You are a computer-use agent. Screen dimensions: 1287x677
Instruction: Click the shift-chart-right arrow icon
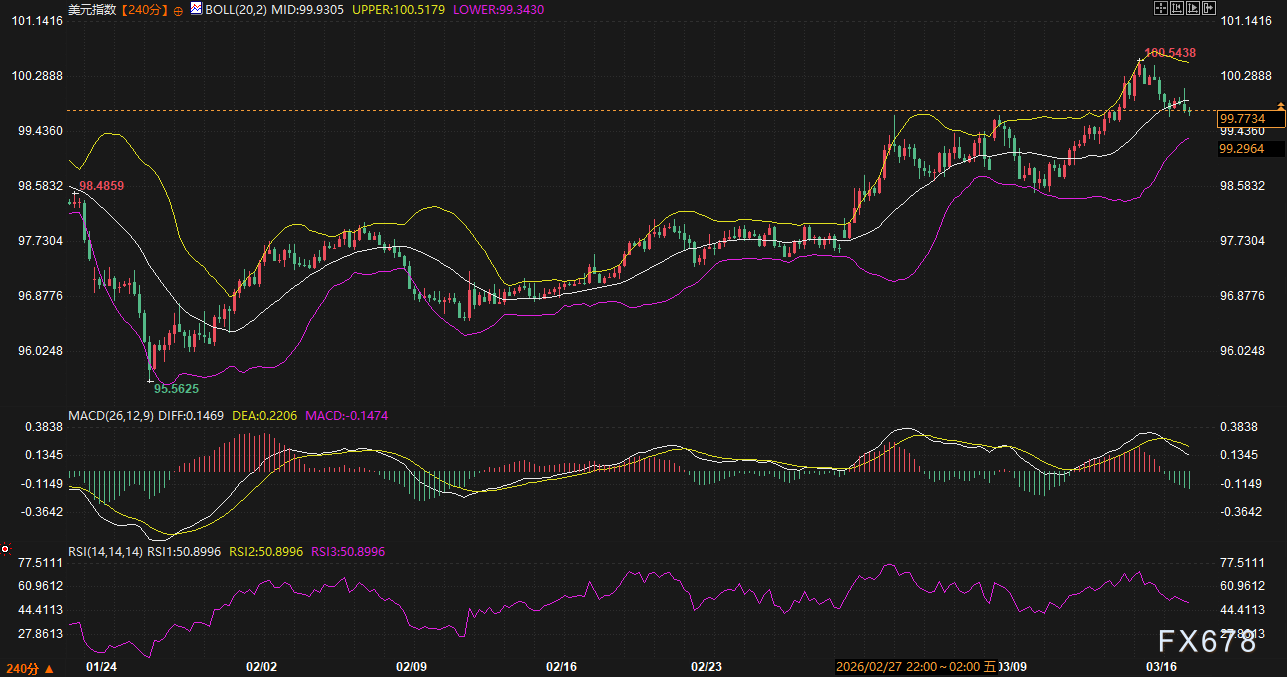pos(1209,8)
